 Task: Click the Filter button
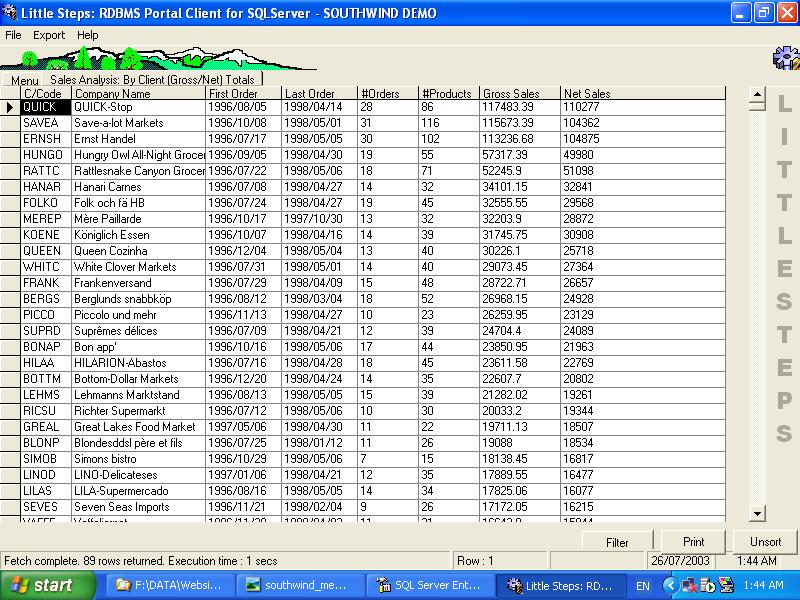point(617,542)
